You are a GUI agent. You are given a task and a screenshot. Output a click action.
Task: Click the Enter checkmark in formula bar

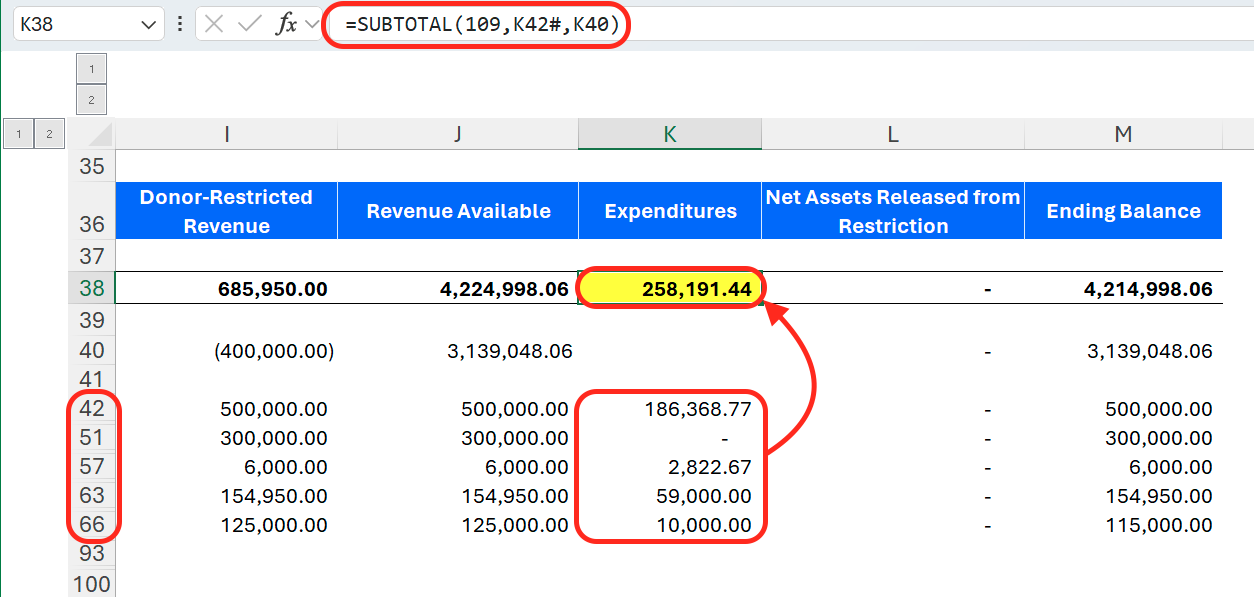tap(249, 25)
